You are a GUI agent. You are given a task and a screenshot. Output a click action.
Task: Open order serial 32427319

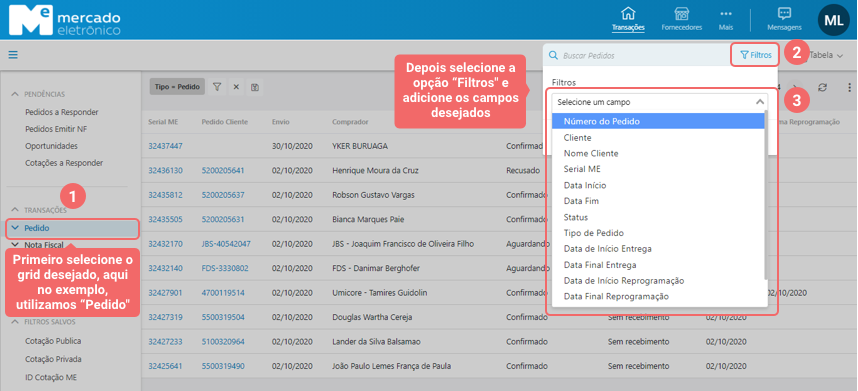(x=165, y=317)
